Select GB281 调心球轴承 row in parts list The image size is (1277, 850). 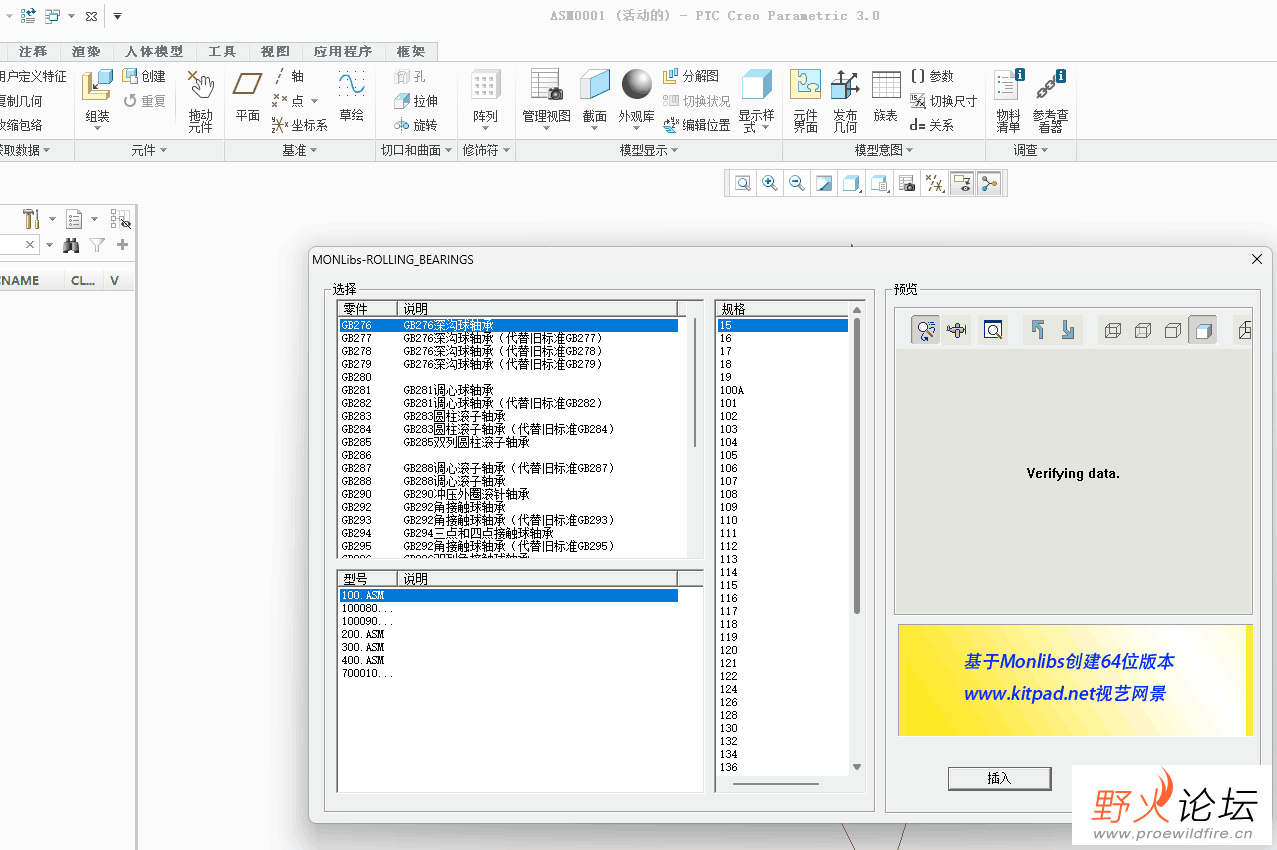coord(508,390)
